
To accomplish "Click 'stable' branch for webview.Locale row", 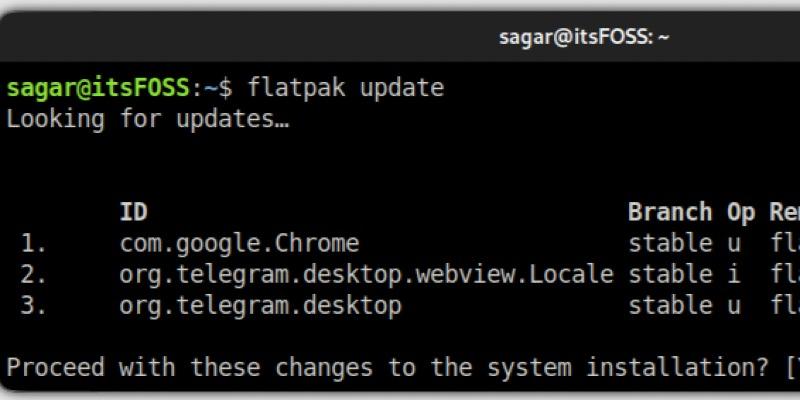I will [x=670, y=274].
